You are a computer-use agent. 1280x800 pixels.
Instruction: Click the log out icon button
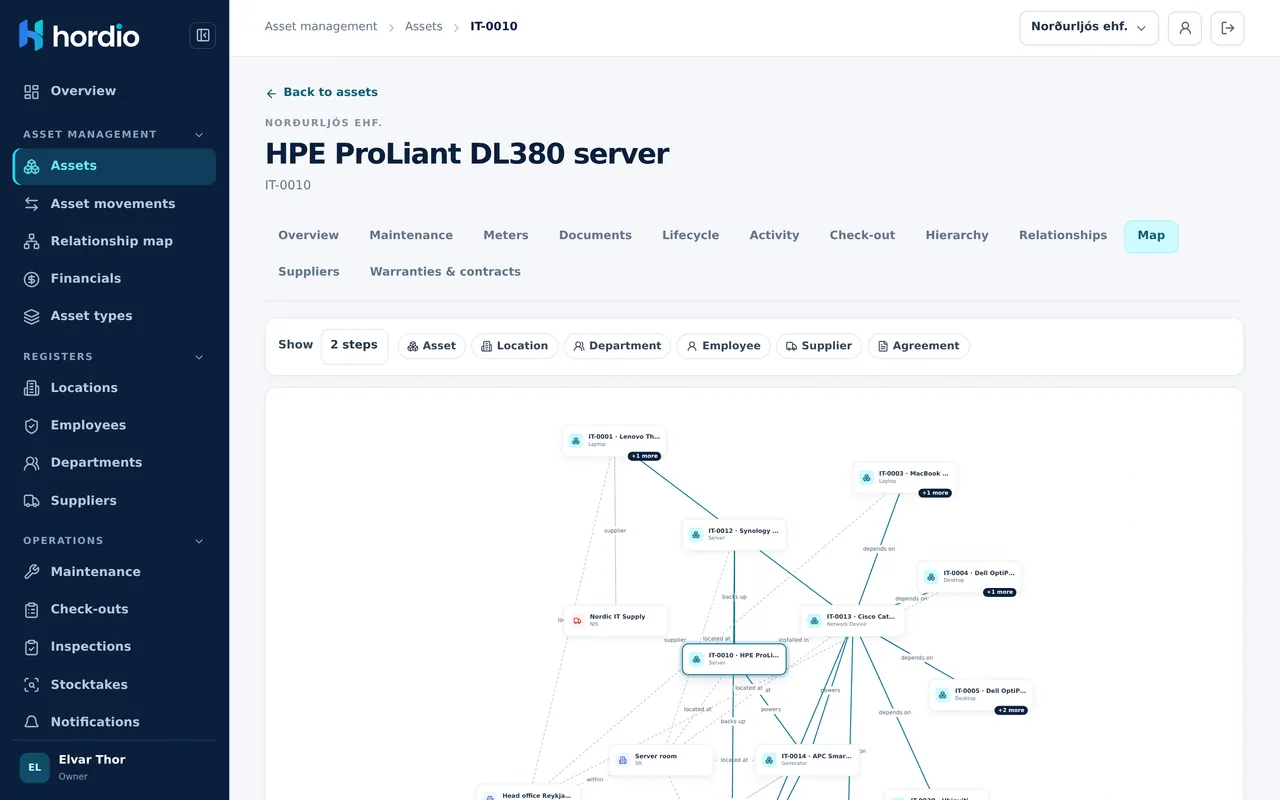1228,28
